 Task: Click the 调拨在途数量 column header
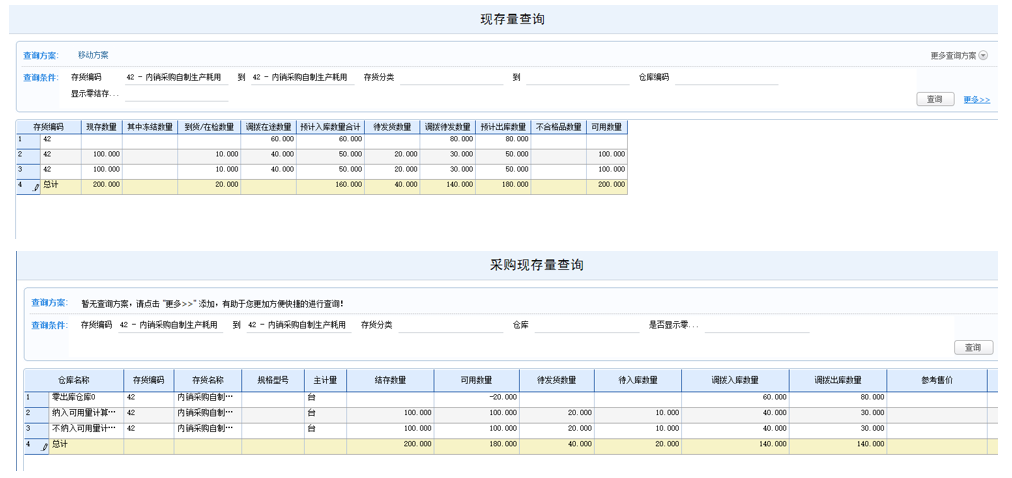(268, 127)
